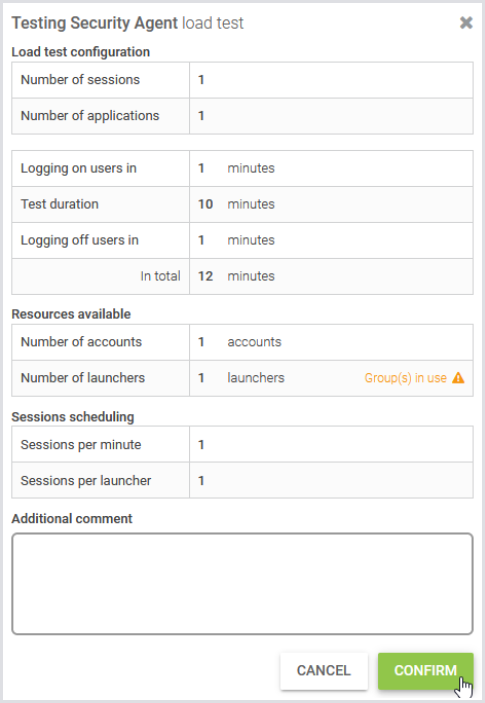Click the Sessions scheduling heading
This screenshot has height=703, width=485.
pos(73,417)
